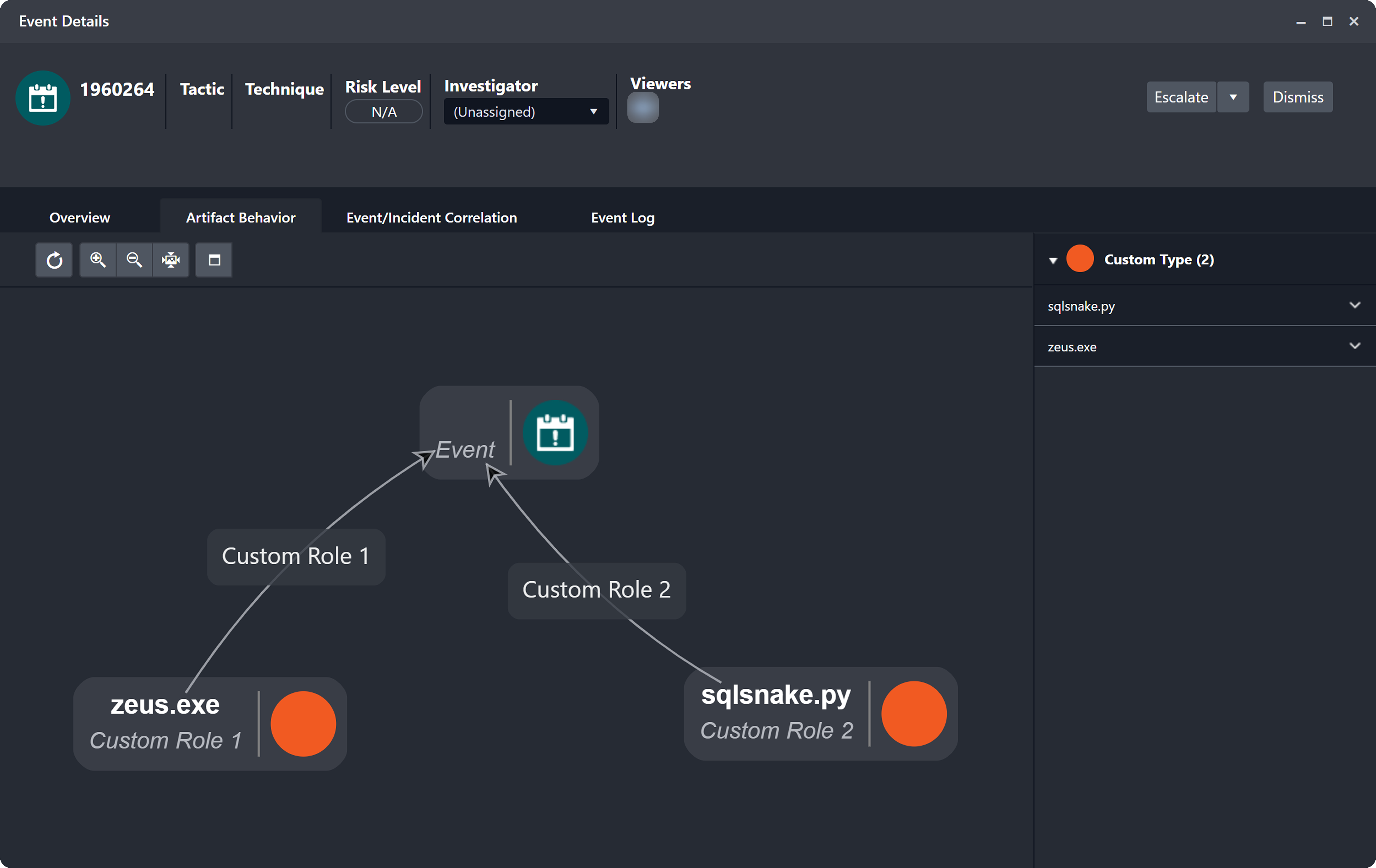Expand the zeus.exe list entry
This screenshot has height=868, width=1376.
(1354, 346)
